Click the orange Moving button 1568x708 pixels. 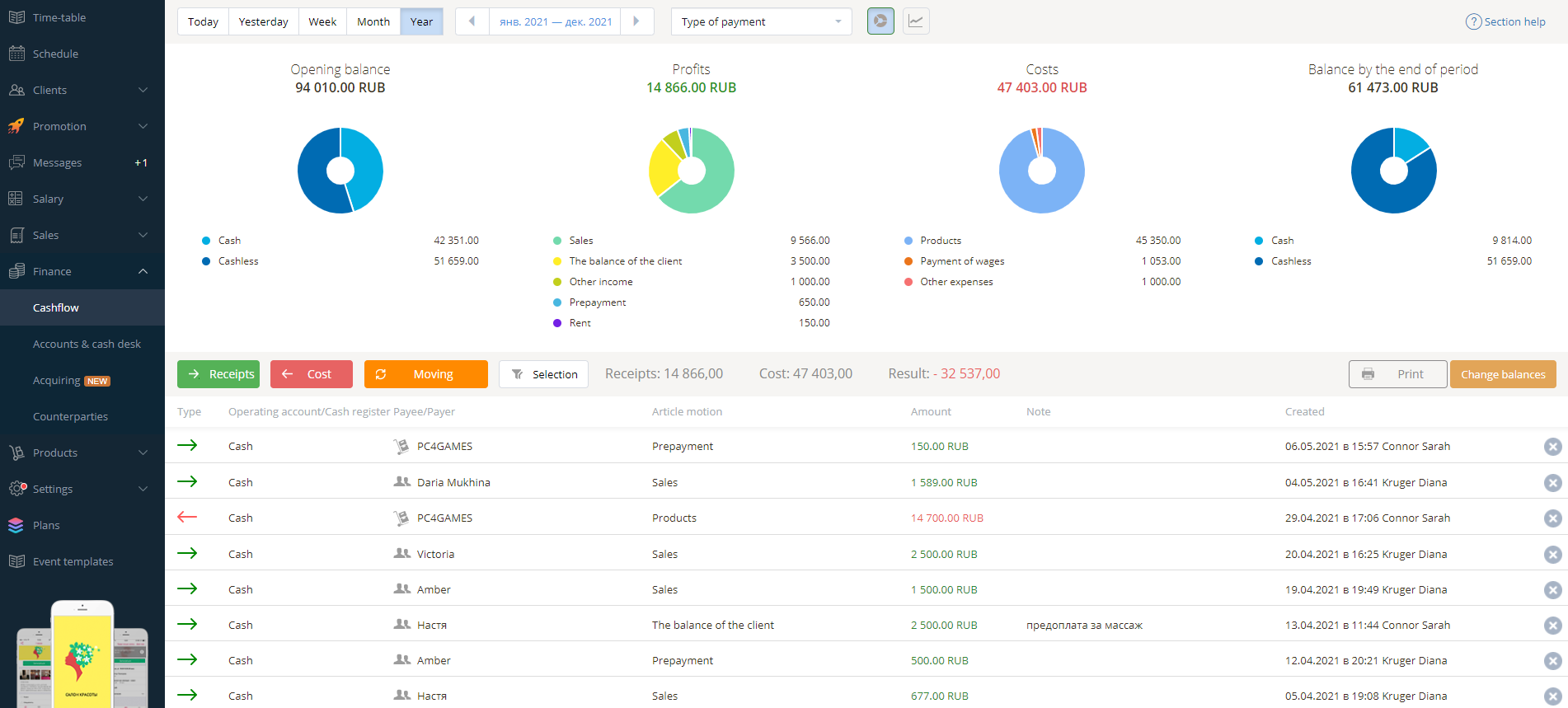pyautogui.click(x=426, y=374)
